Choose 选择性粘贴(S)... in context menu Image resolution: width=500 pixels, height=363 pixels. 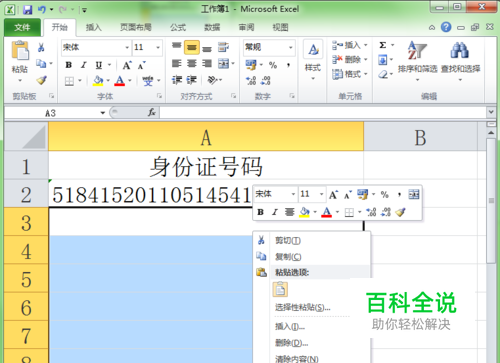[302, 307]
